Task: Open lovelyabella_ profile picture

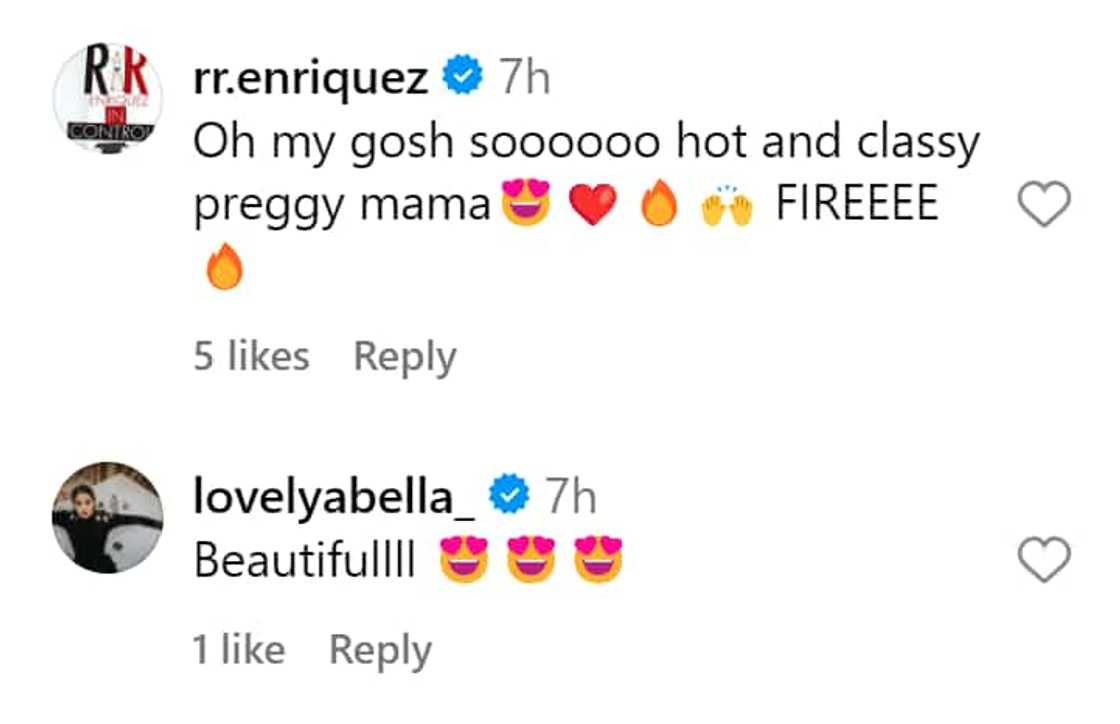Action: coord(107,517)
